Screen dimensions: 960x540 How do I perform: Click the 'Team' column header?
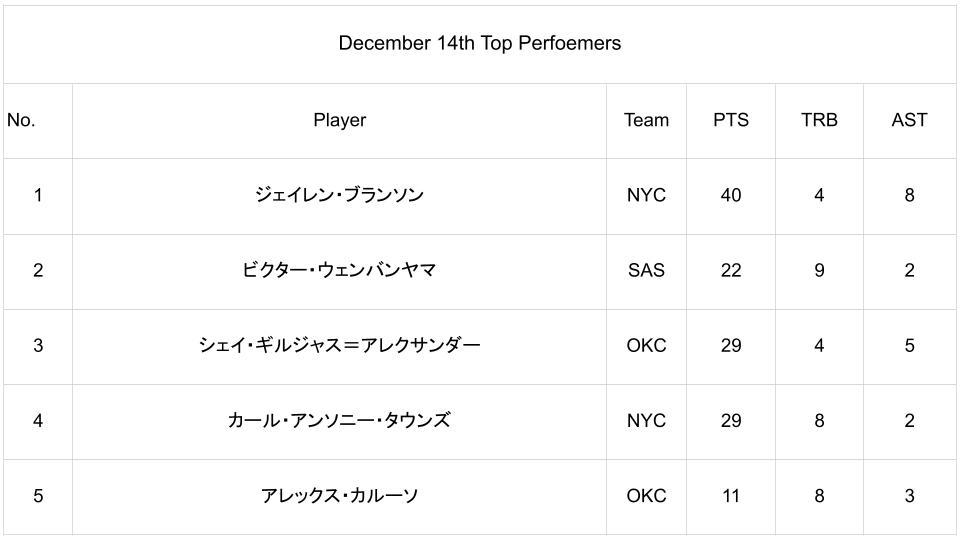click(646, 120)
